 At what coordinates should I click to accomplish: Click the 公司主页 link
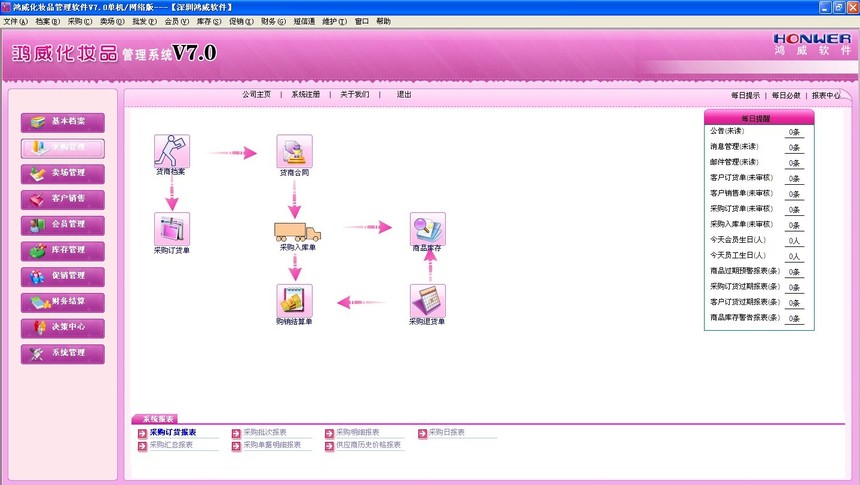(257, 94)
